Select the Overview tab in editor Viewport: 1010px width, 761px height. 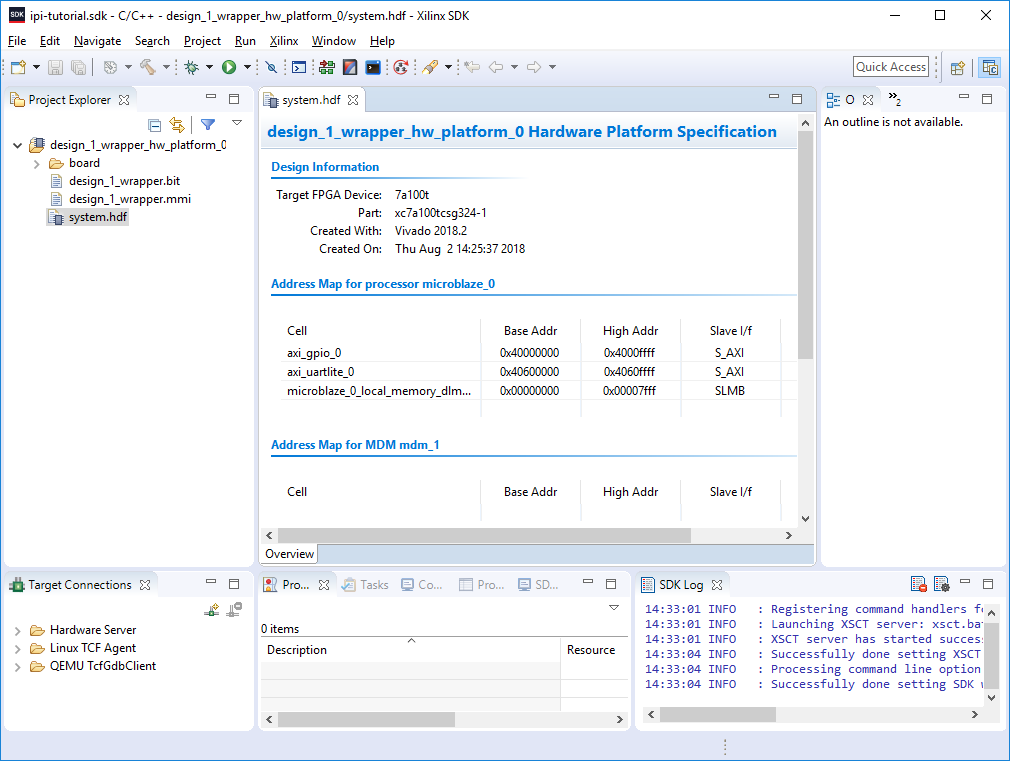pos(290,554)
